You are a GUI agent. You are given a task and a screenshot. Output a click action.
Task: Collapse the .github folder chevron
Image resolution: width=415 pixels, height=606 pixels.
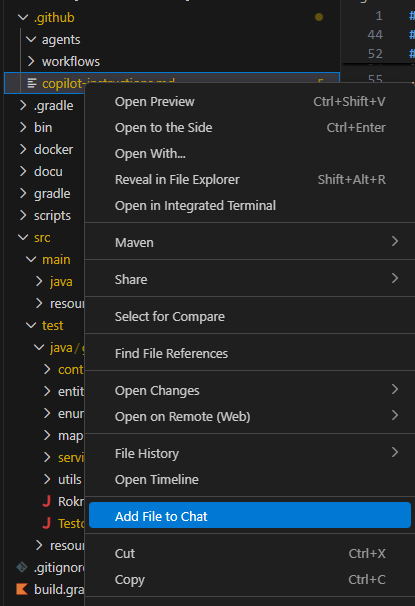(x=23, y=17)
